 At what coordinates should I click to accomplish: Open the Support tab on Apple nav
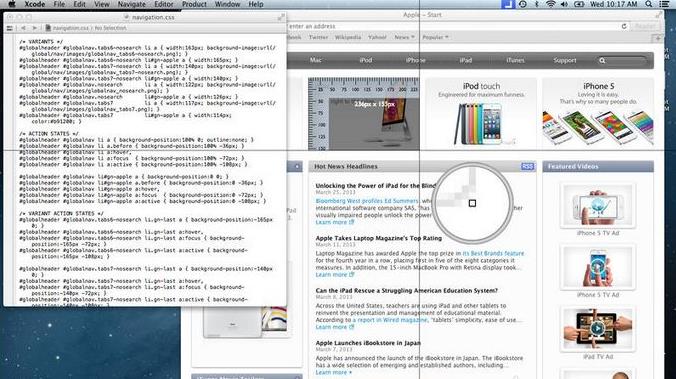tap(565, 61)
